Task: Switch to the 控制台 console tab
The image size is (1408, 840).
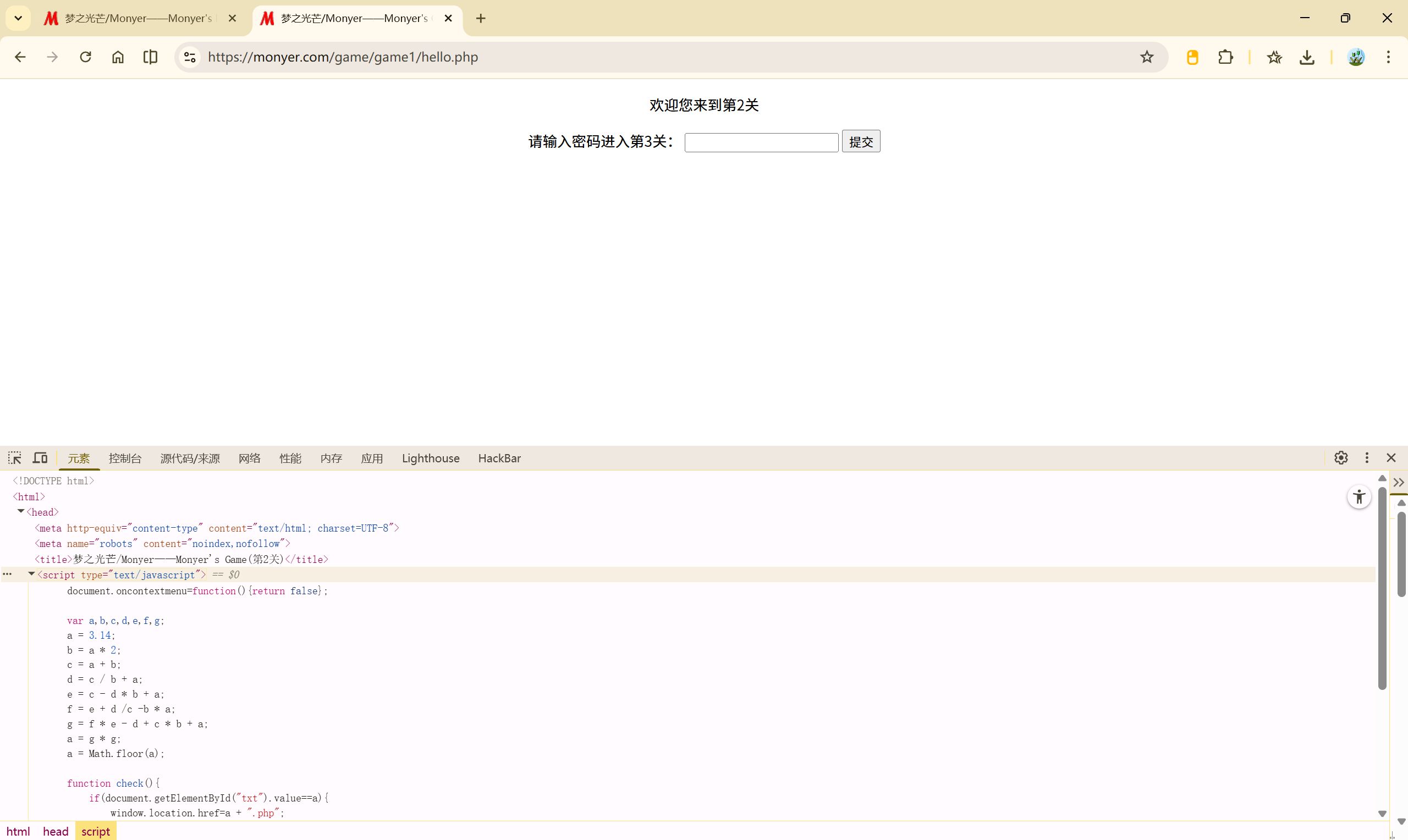Action: pyautogui.click(x=124, y=458)
